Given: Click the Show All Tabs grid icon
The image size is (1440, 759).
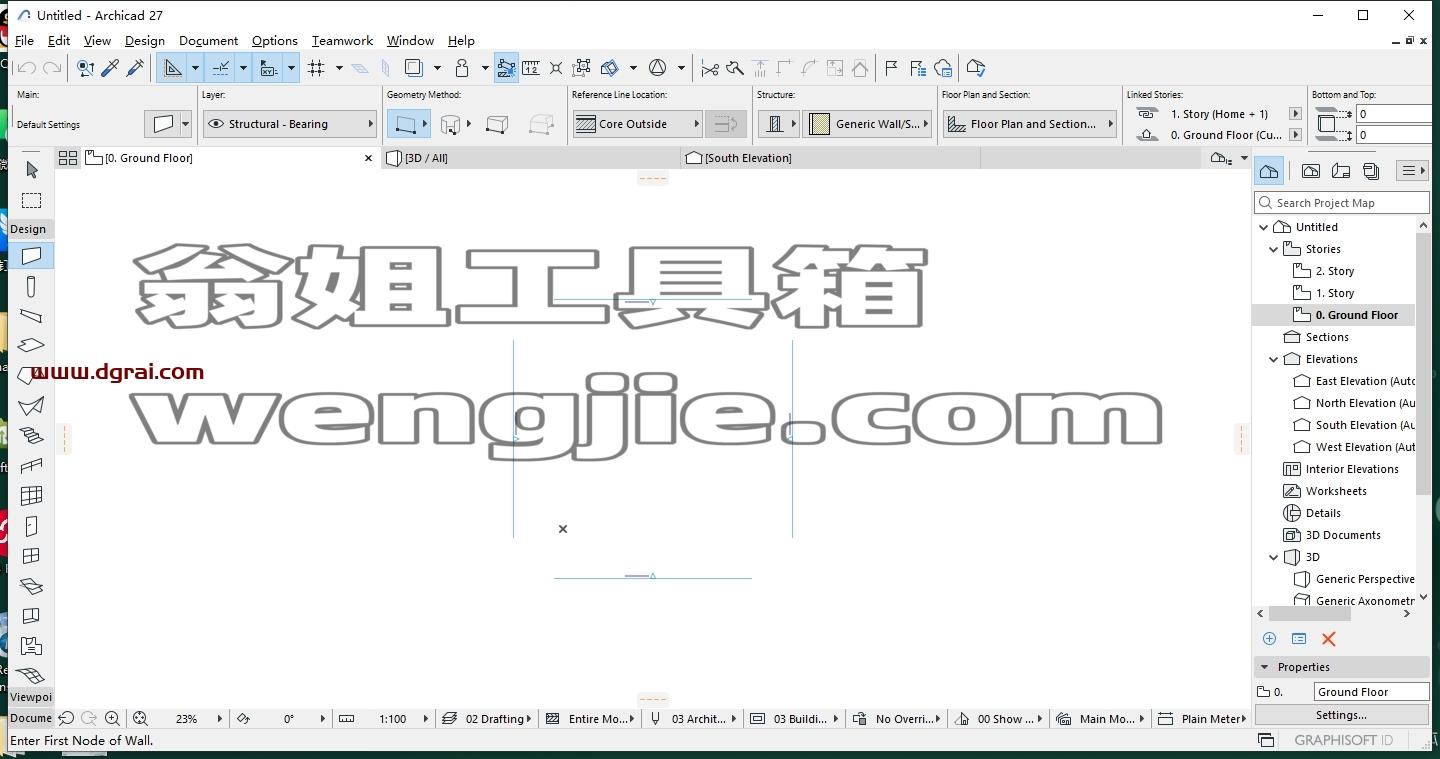Looking at the screenshot, I should [x=68, y=158].
